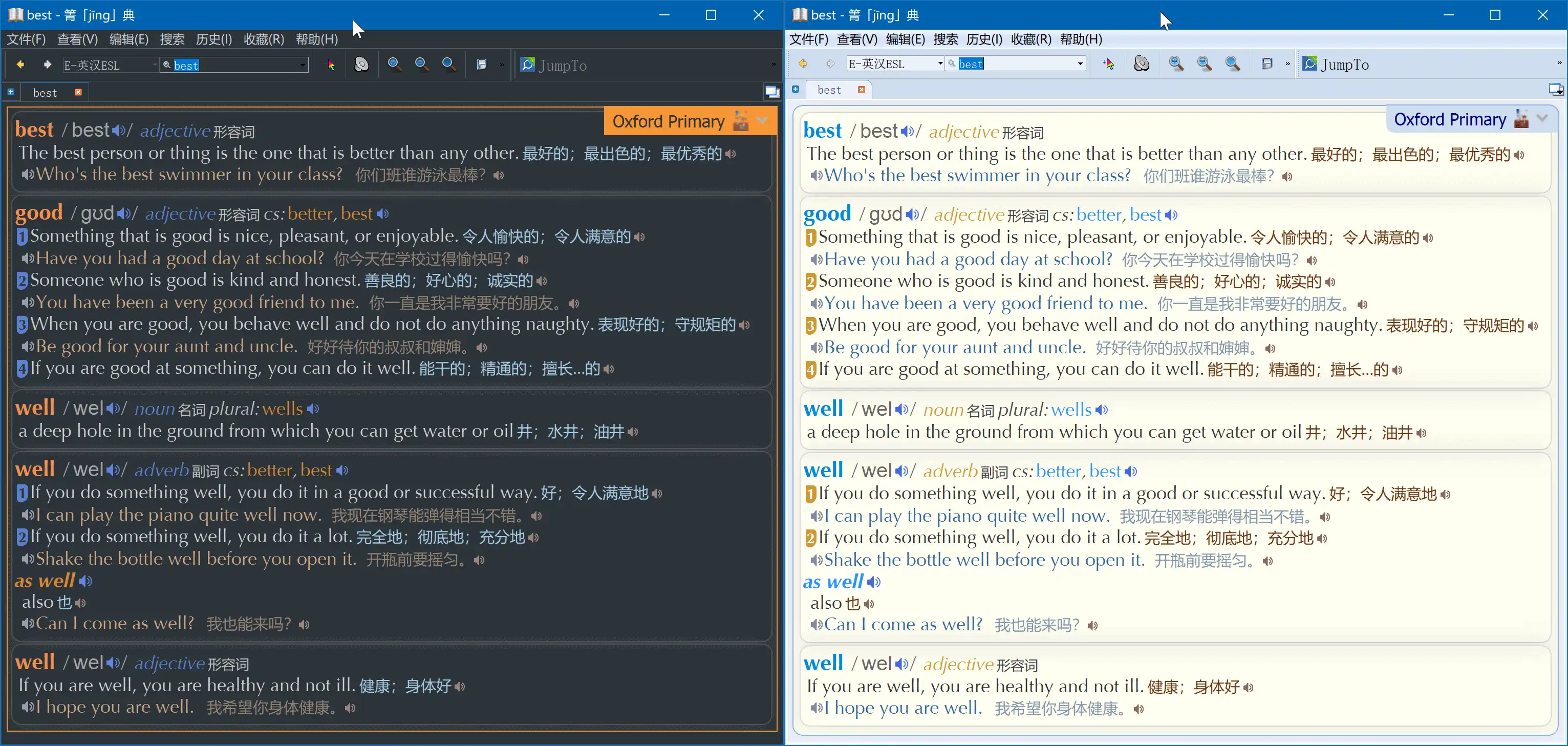This screenshot has height=746, width=1568.
Task: Click the zoom in magnifier icon in left toolbar
Action: pos(394,64)
